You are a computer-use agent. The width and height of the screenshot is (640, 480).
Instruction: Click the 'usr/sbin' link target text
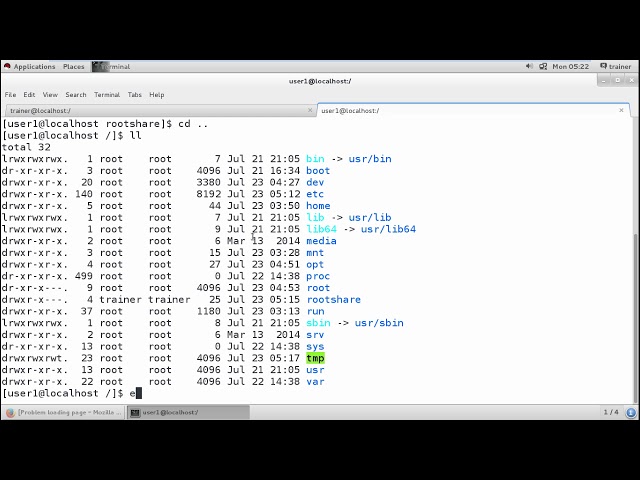pyautogui.click(x=379, y=323)
